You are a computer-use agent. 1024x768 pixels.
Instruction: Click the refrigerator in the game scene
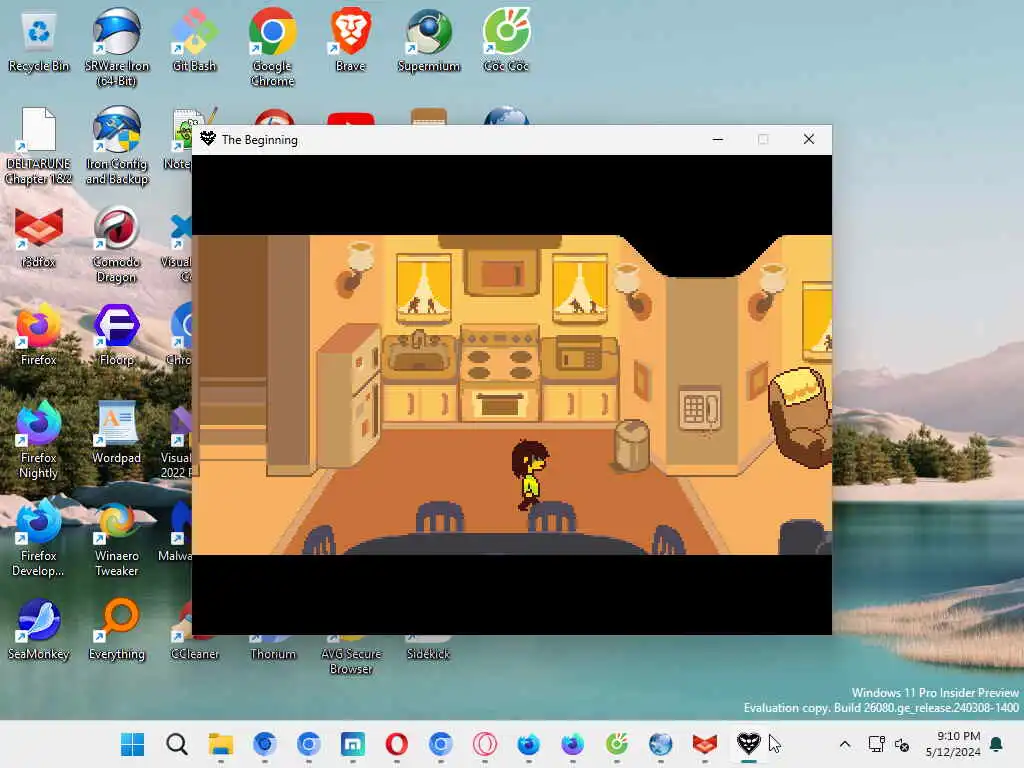[349, 394]
